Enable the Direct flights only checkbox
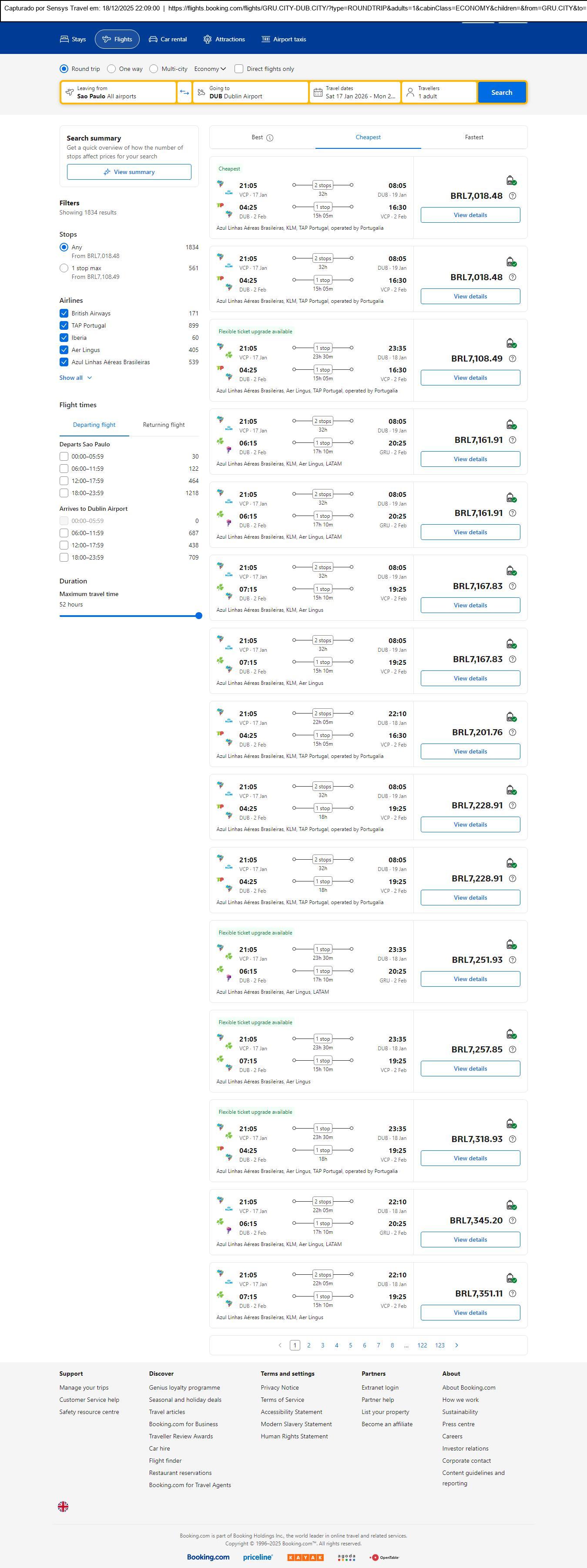 [x=239, y=69]
